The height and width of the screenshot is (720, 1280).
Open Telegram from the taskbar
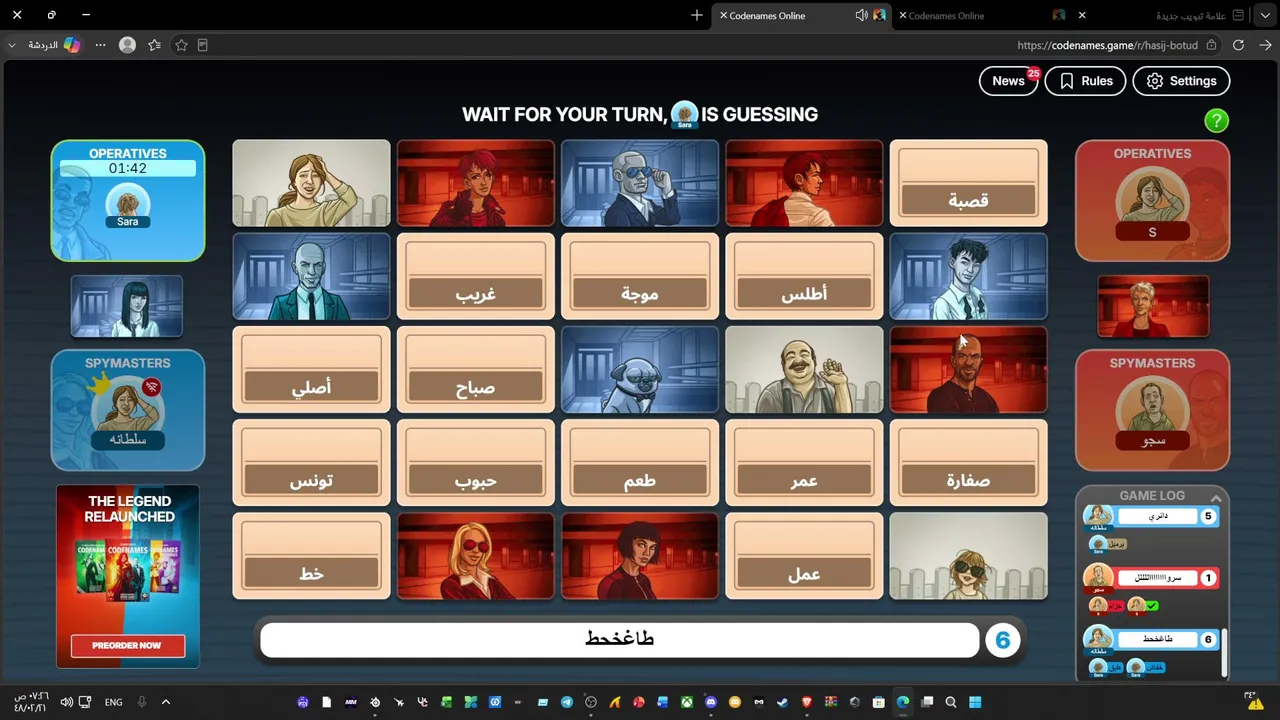pos(567,702)
